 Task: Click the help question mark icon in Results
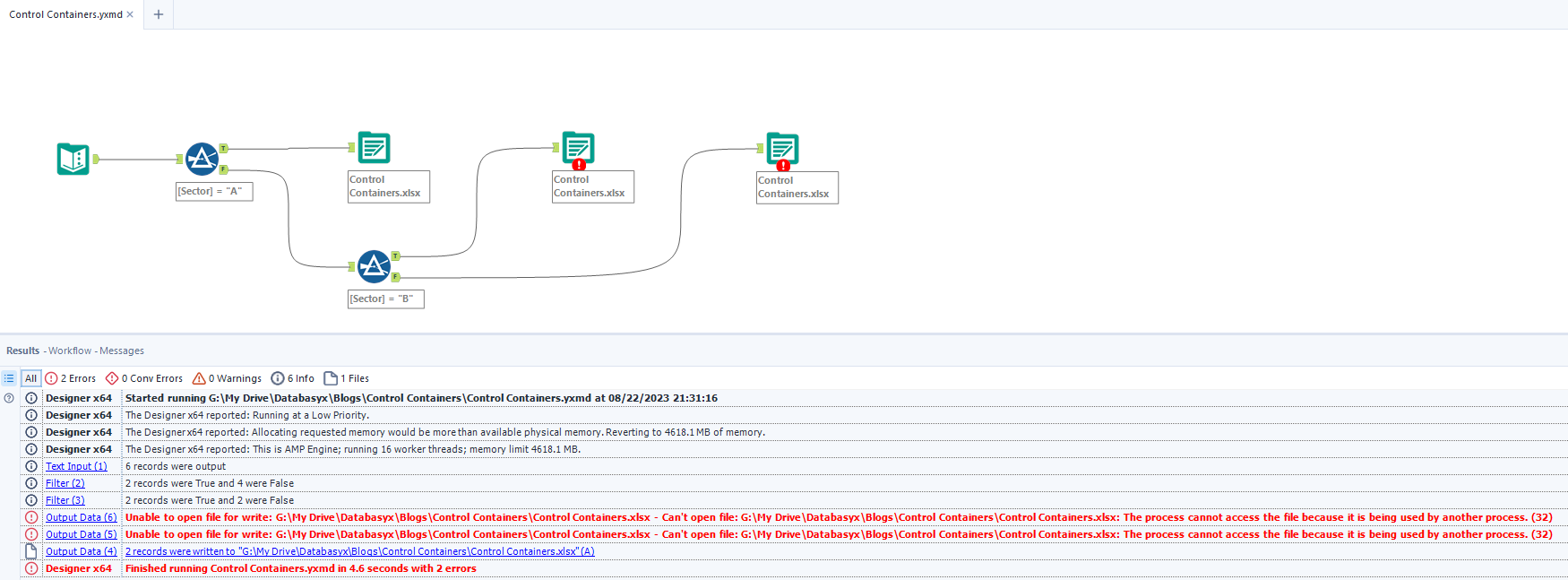[9, 398]
